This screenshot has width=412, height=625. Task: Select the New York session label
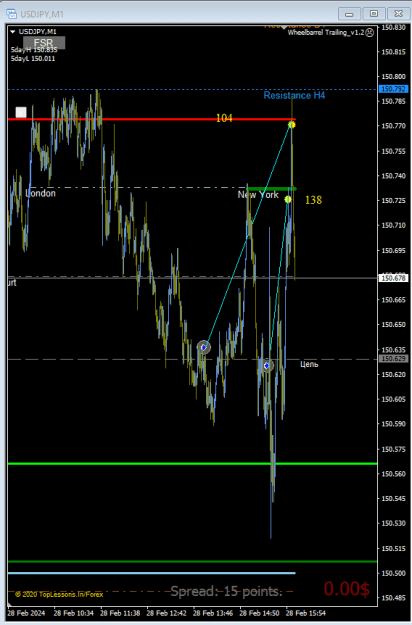[258, 195]
